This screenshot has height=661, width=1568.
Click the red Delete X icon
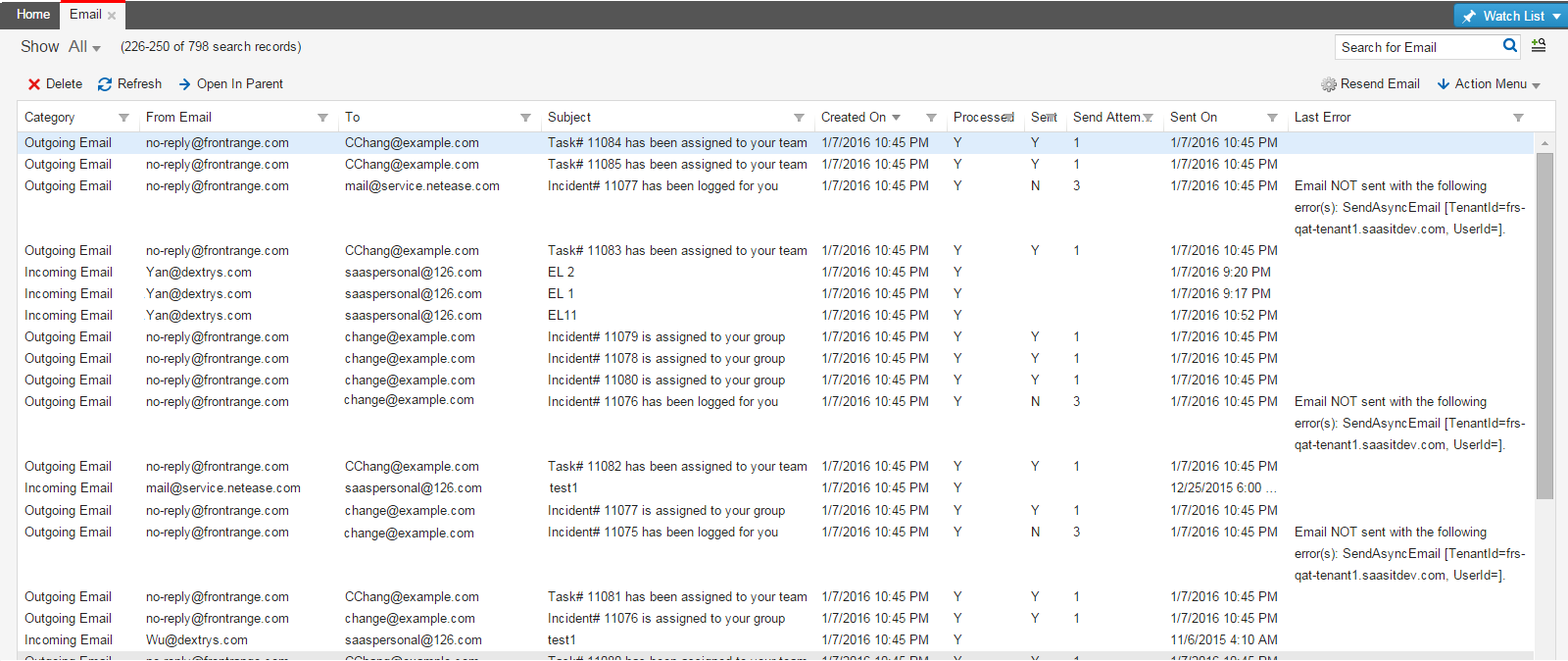(34, 84)
